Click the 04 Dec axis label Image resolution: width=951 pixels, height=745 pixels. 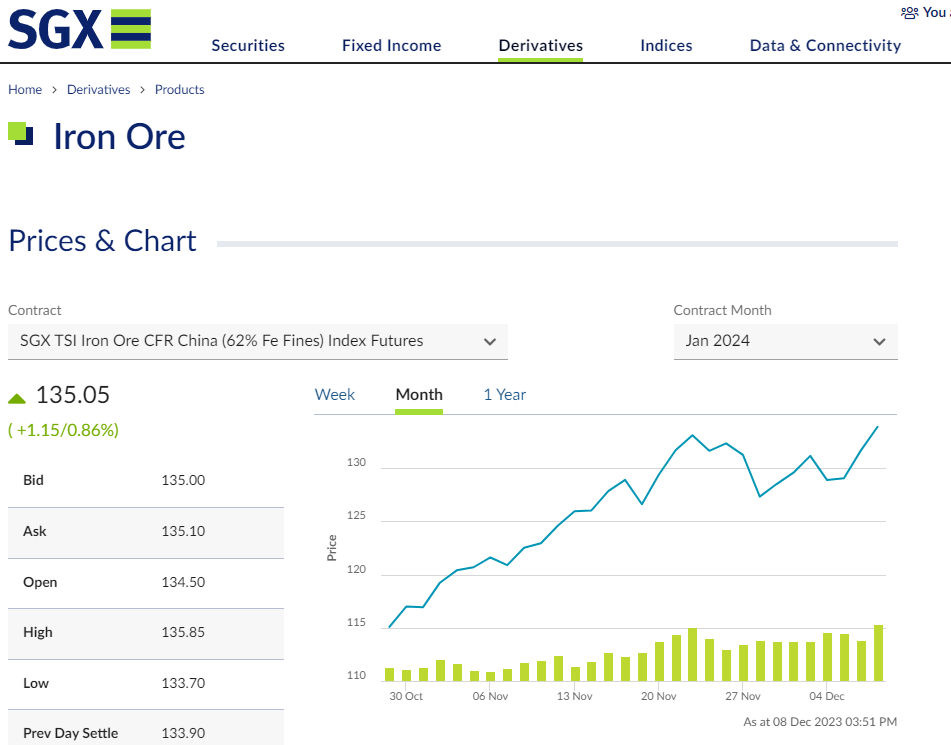(x=827, y=696)
